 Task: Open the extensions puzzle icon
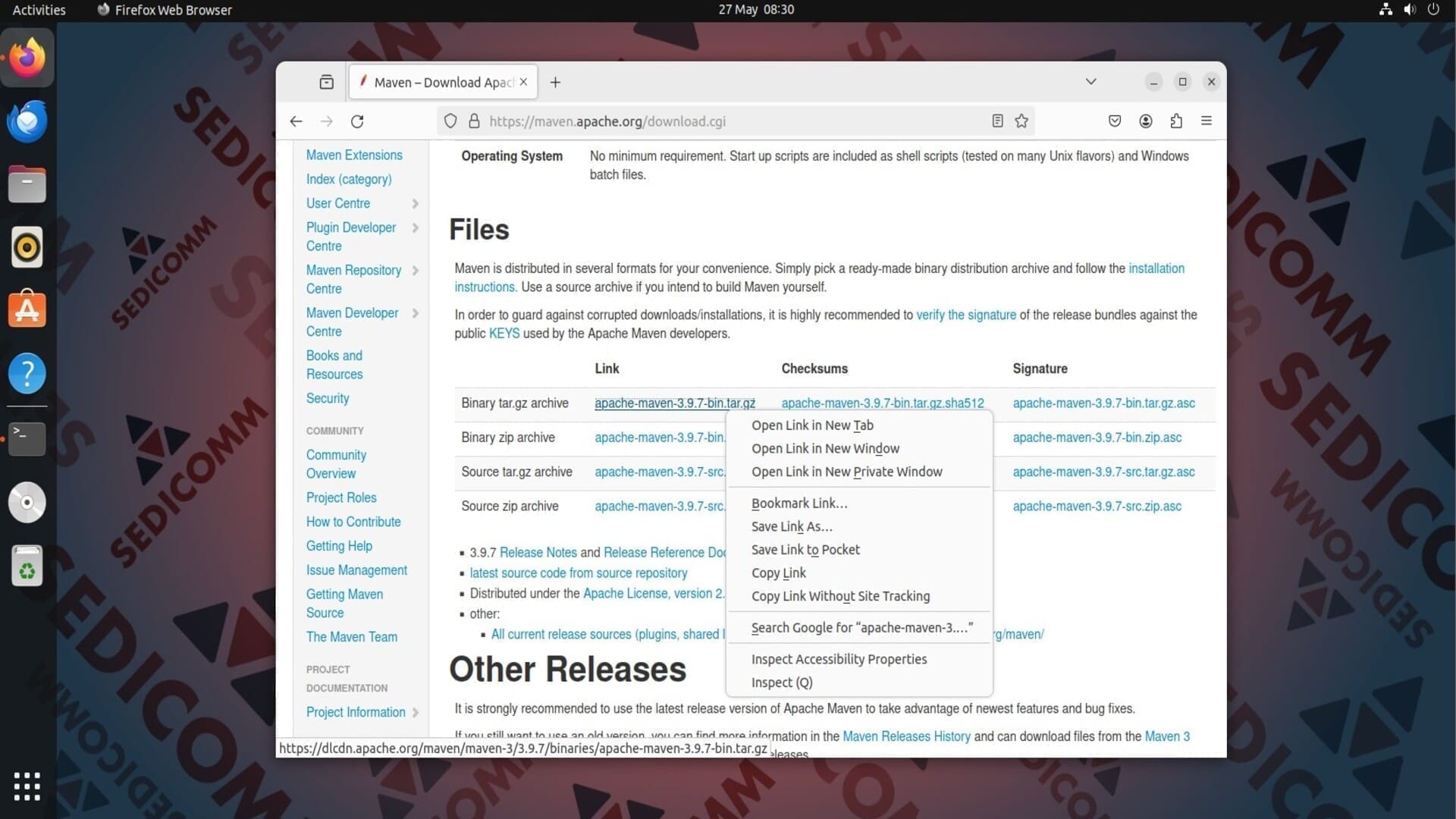1176,121
